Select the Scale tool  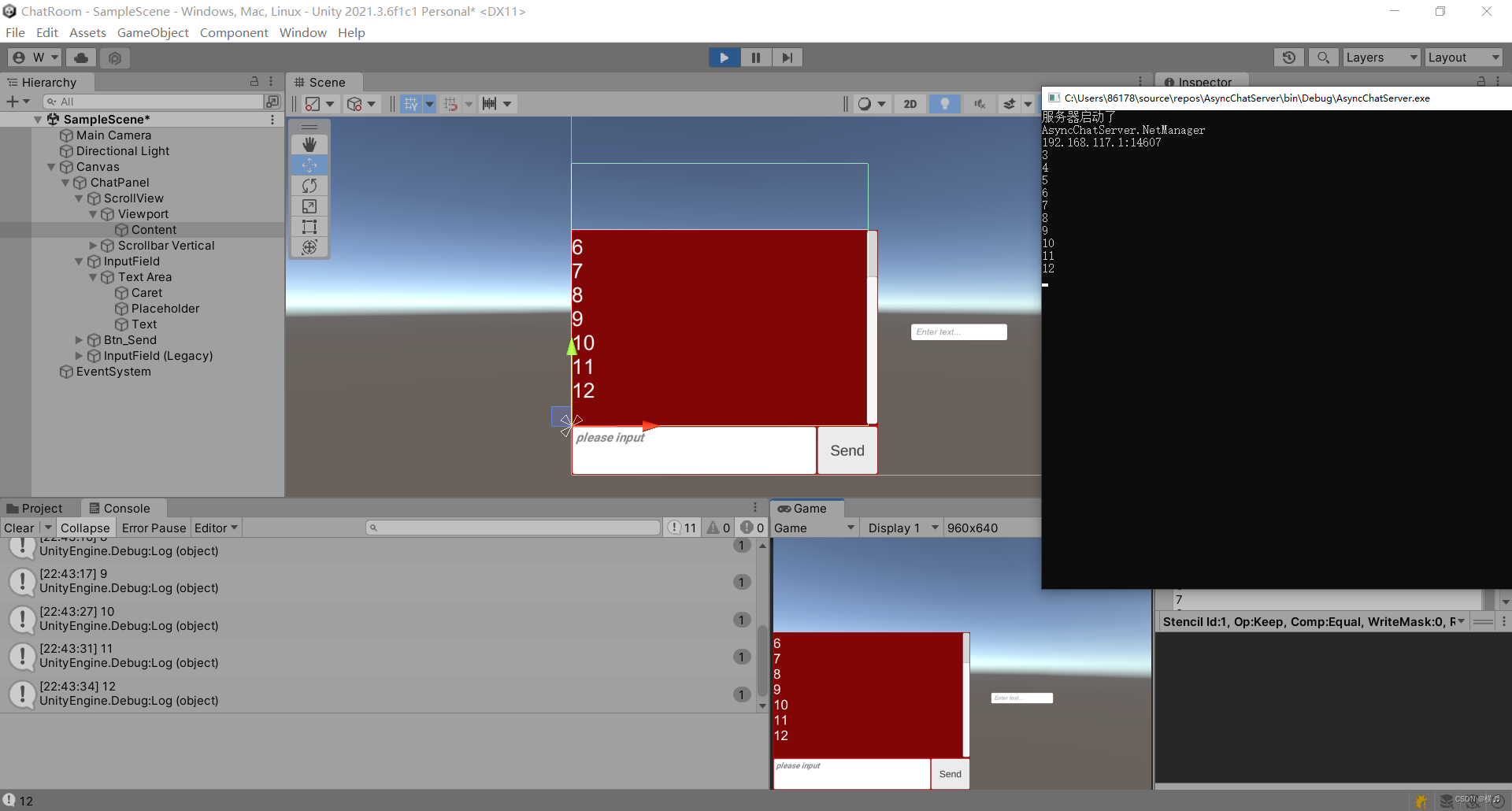pyautogui.click(x=309, y=206)
